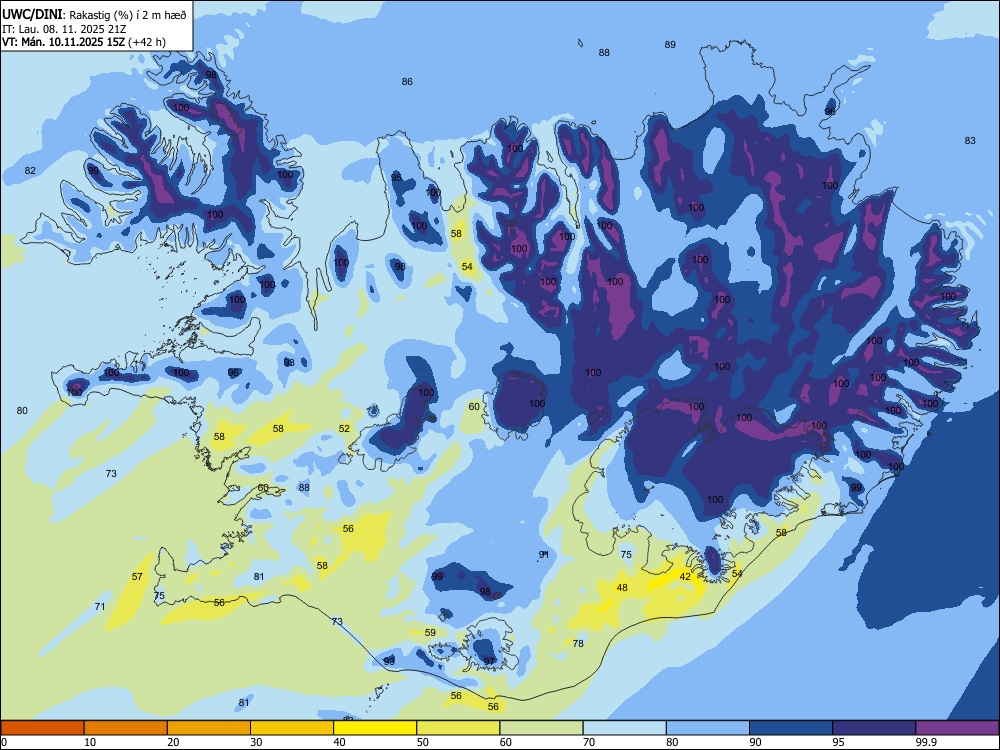Click the map value '95' on the northern peninsula
The image size is (1000, 750).
click(x=396, y=177)
